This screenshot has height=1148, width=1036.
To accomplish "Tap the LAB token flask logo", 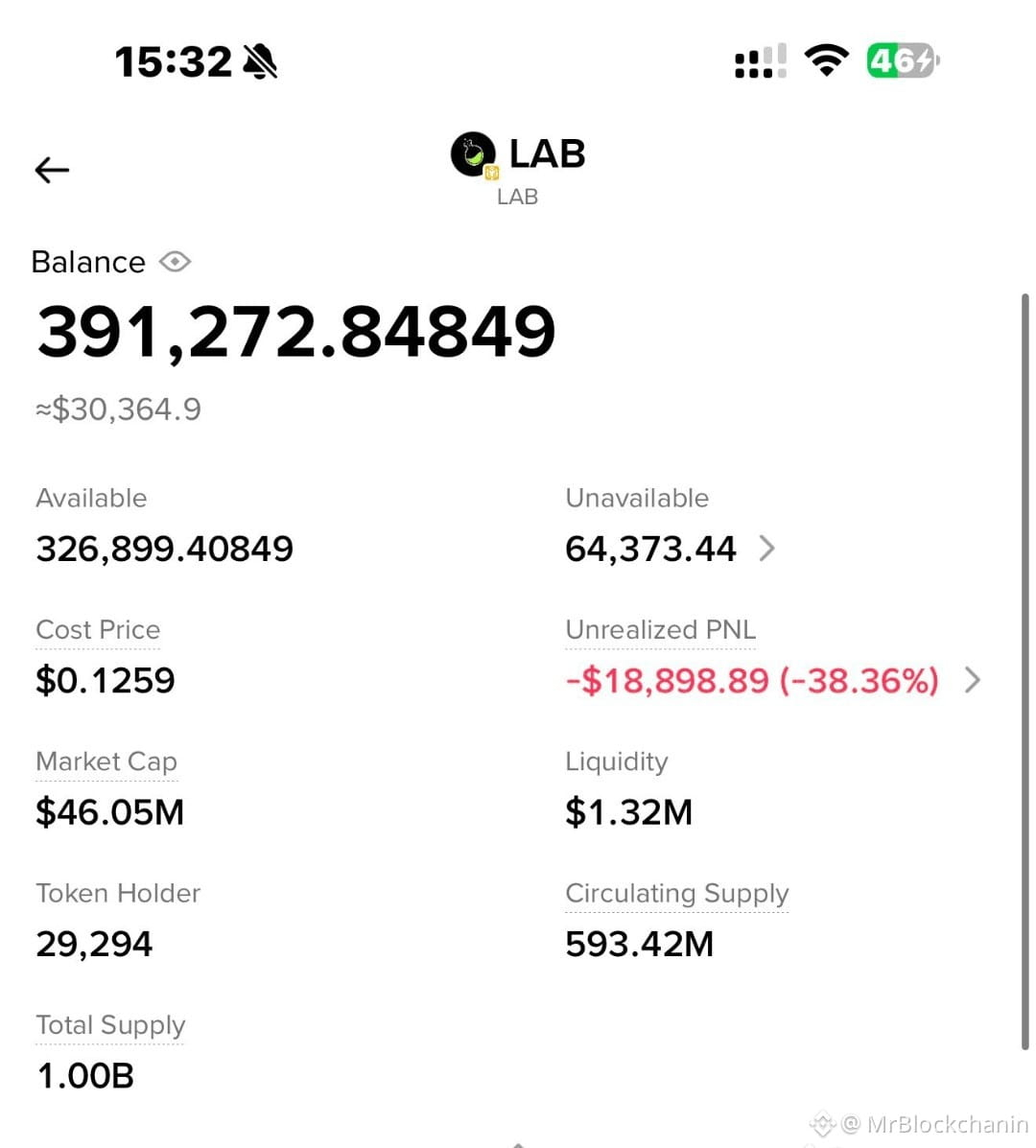I will click(x=474, y=154).
